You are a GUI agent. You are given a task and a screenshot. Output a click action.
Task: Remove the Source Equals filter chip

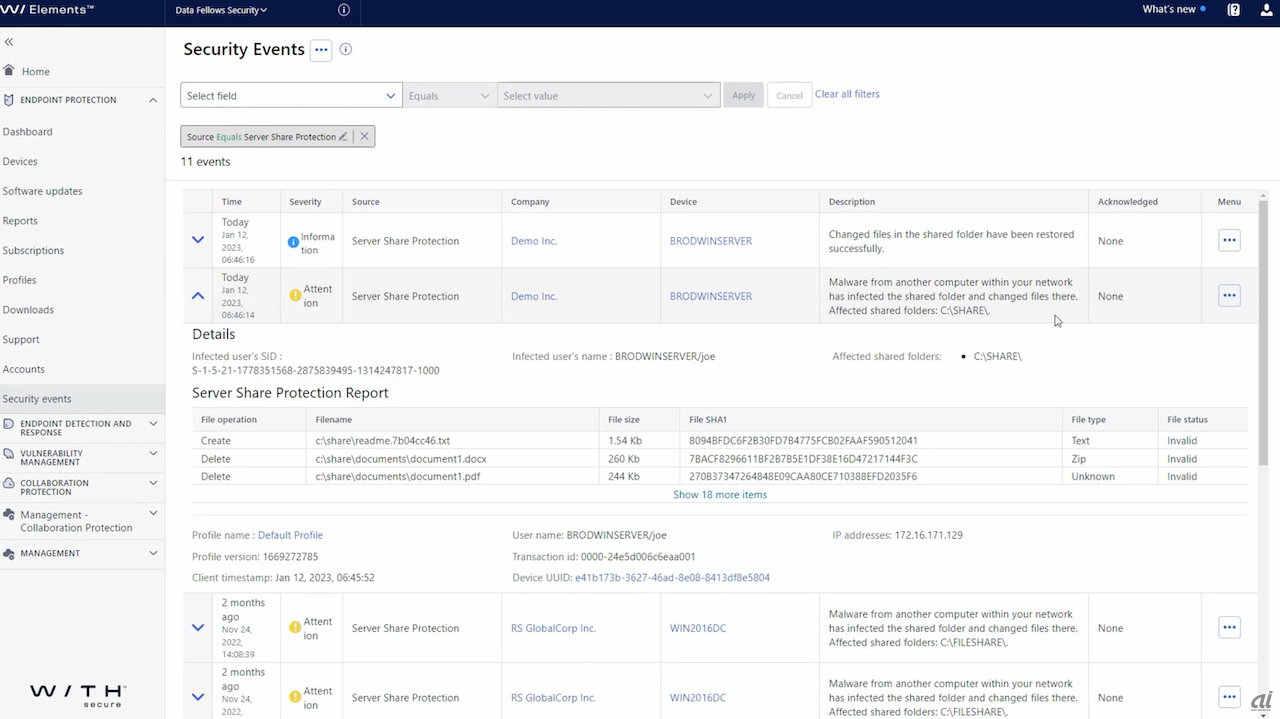point(364,137)
